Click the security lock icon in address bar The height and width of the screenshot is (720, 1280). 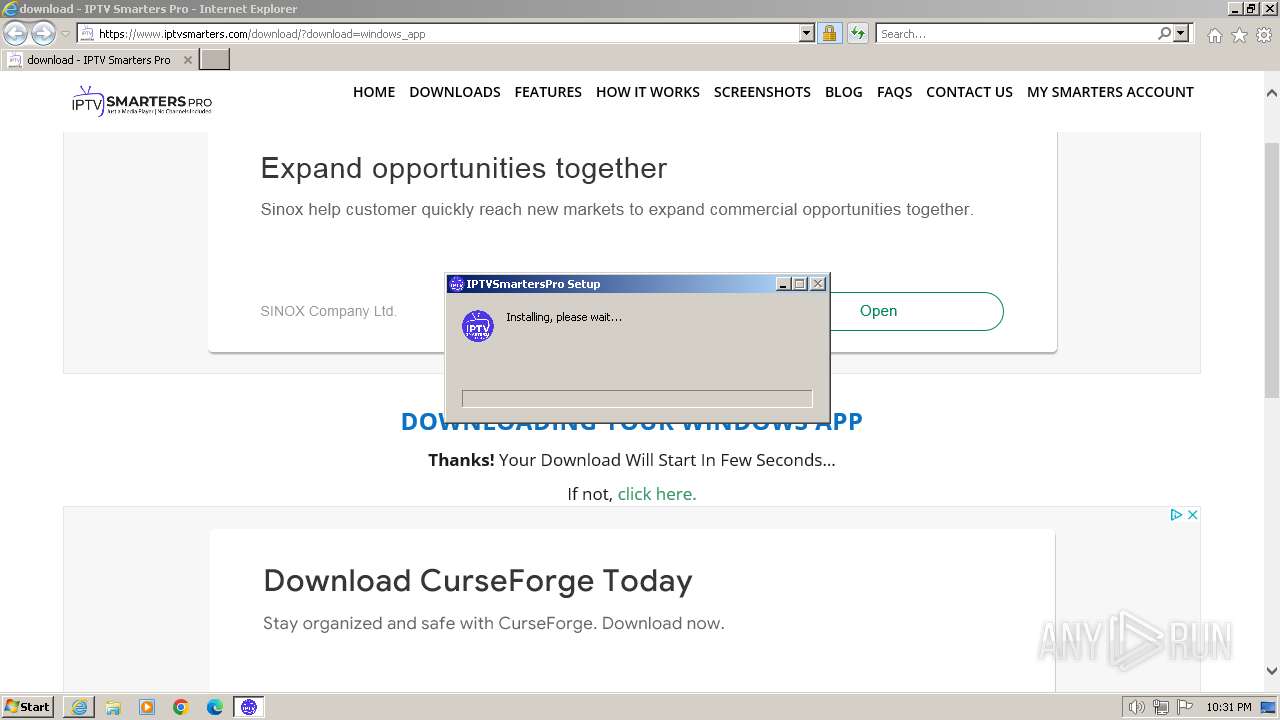829,33
